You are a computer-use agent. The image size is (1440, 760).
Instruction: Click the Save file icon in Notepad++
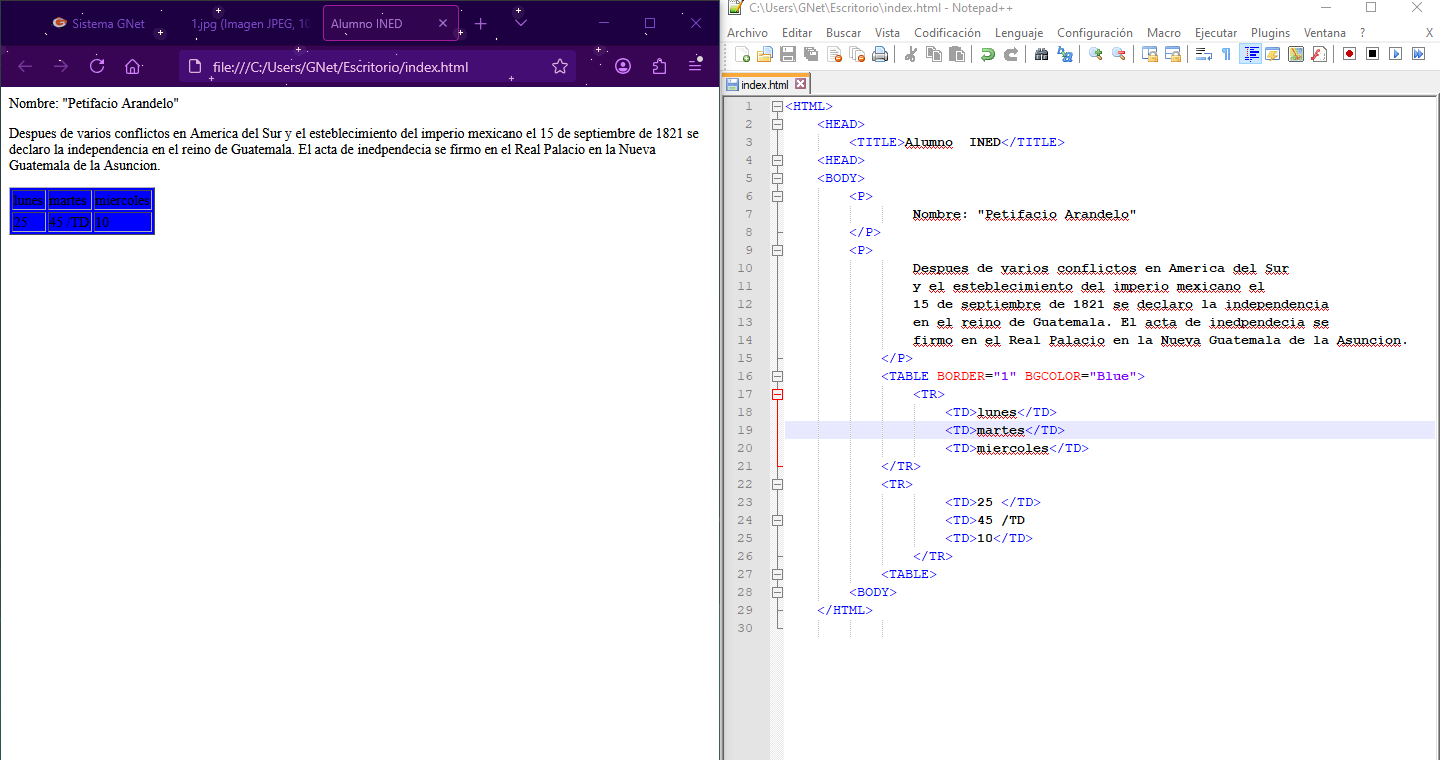[787, 54]
